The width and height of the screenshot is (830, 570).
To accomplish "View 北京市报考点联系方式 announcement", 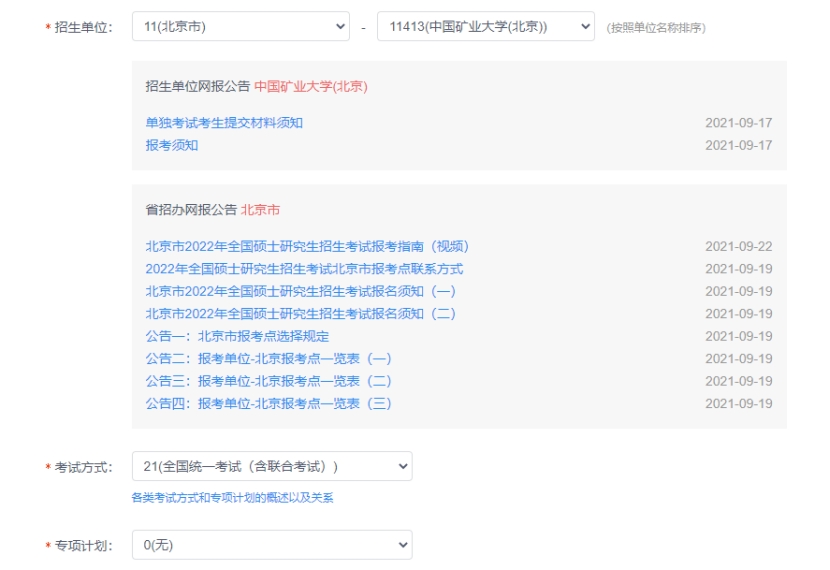I will 304,269.
